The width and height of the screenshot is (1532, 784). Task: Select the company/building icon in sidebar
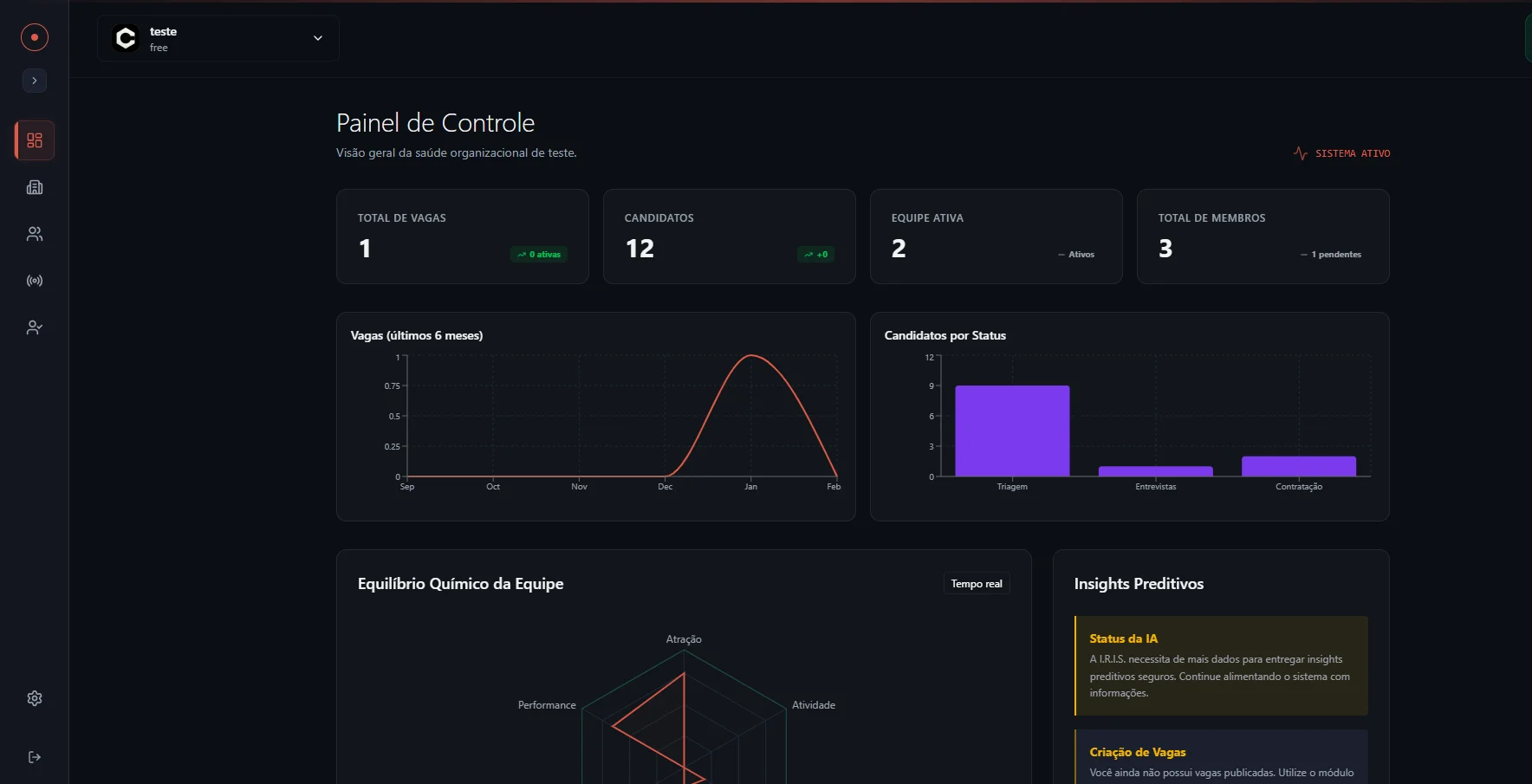[34, 187]
